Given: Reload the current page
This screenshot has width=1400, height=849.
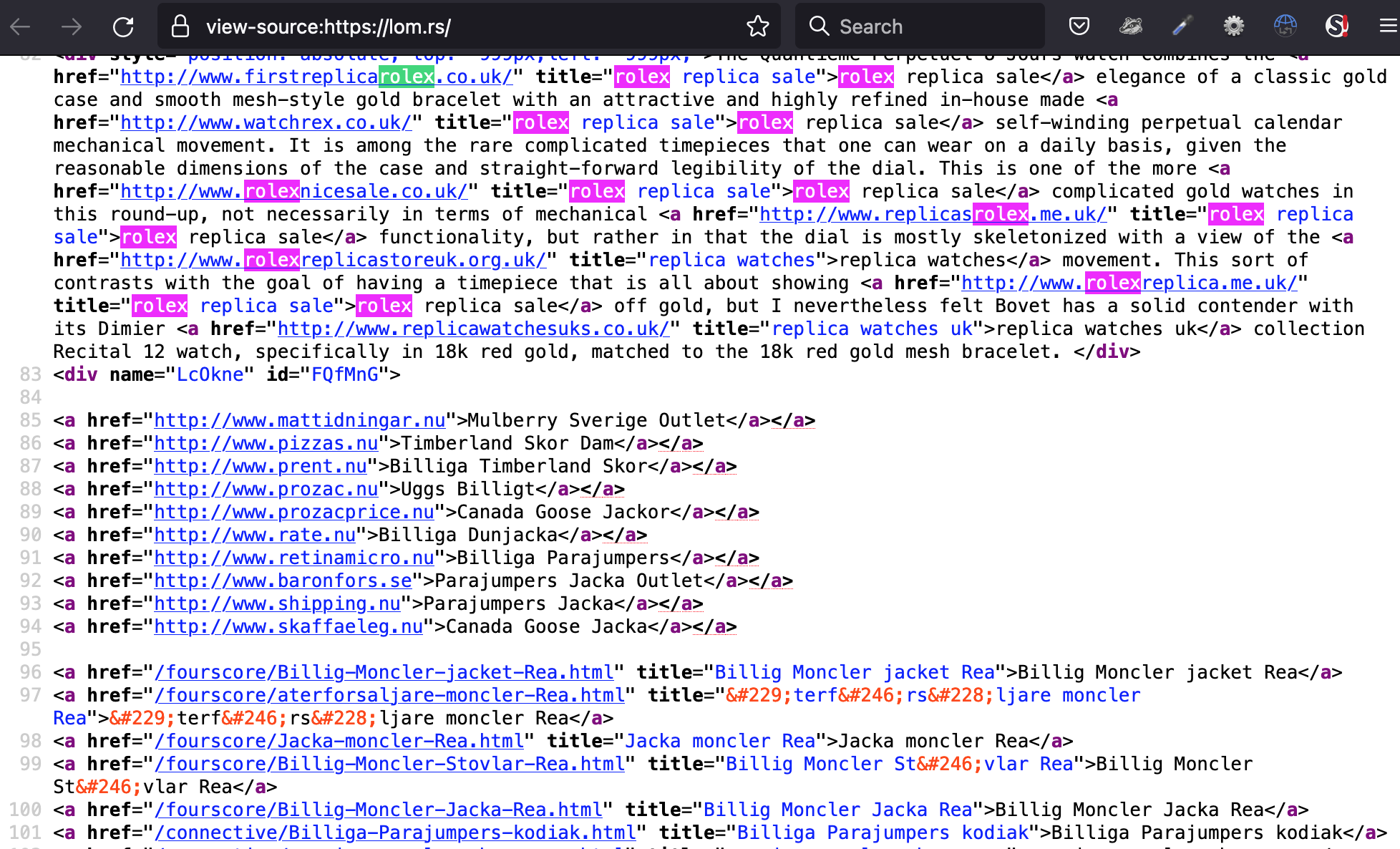Looking at the screenshot, I should coord(123,27).
